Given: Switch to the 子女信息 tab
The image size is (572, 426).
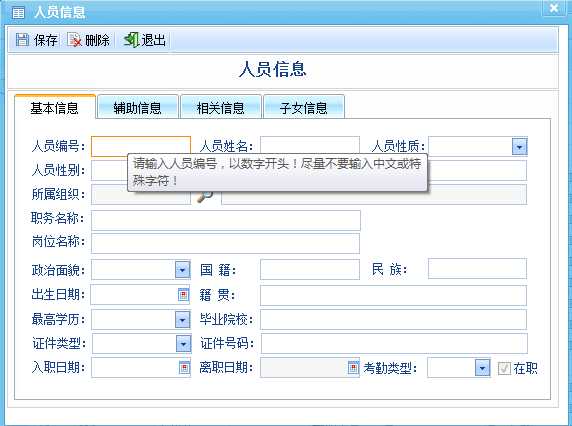Looking at the screenshot, I should pos(304,107).
